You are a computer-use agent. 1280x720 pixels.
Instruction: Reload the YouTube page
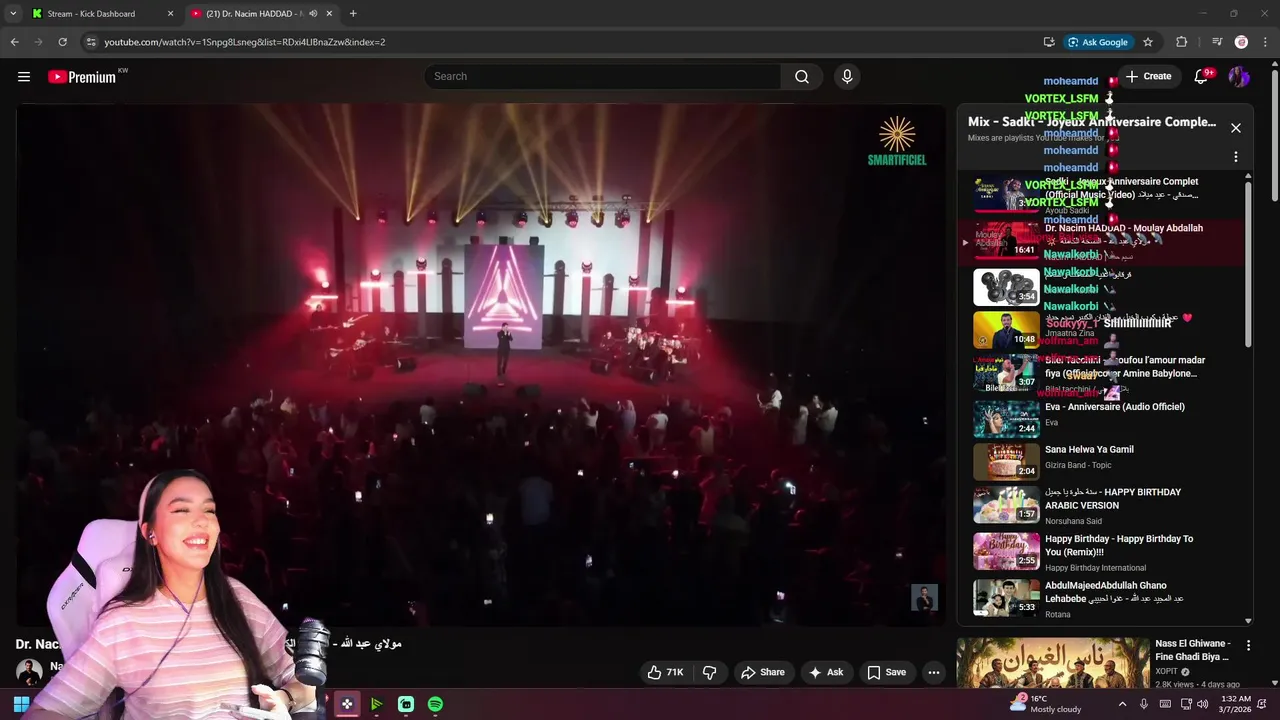tap(62, 42)
